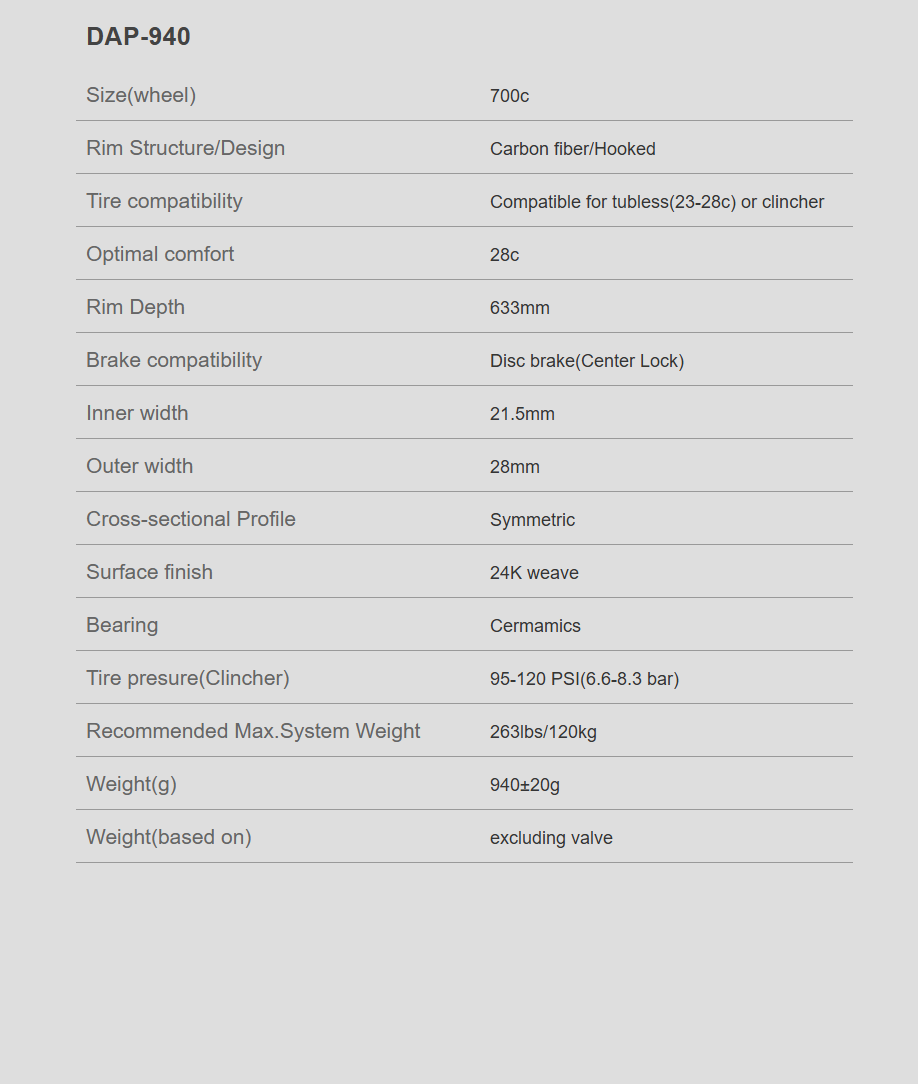Viewport: 918px width, 1084px height.
Task: Click the Carbon fiber/Hooked value
Action: (572, 149)
